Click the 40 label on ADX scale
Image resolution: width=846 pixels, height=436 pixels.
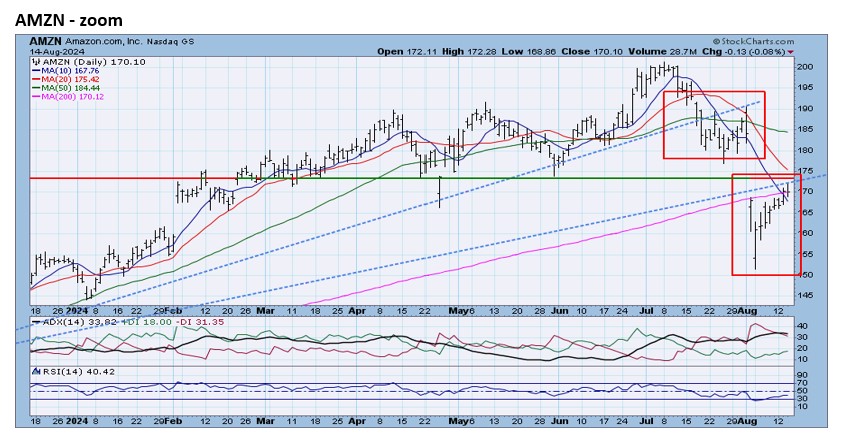click(x=803, y=326)
